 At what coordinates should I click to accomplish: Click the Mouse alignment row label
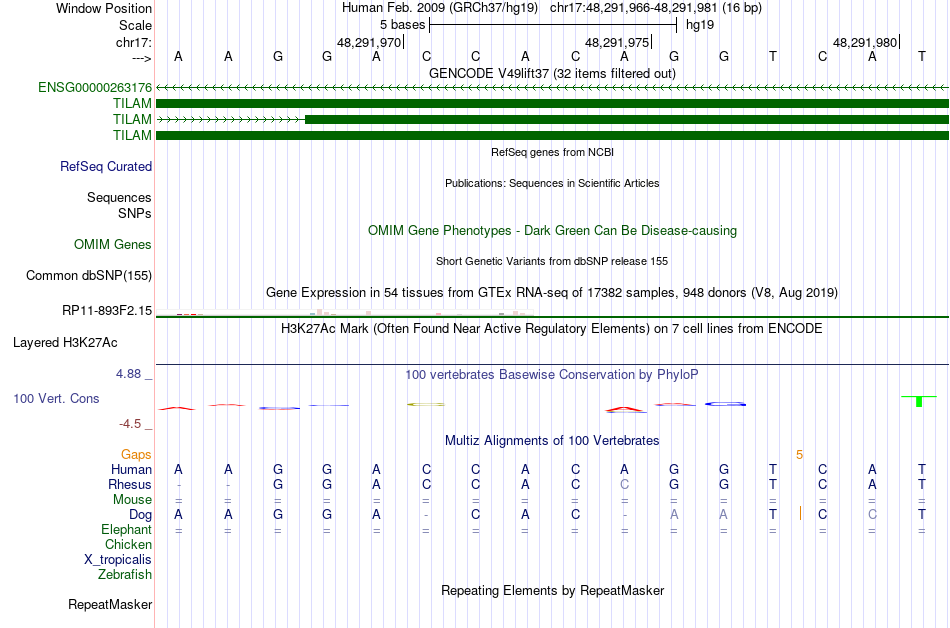pyautogui.click(x=132, y=500)
